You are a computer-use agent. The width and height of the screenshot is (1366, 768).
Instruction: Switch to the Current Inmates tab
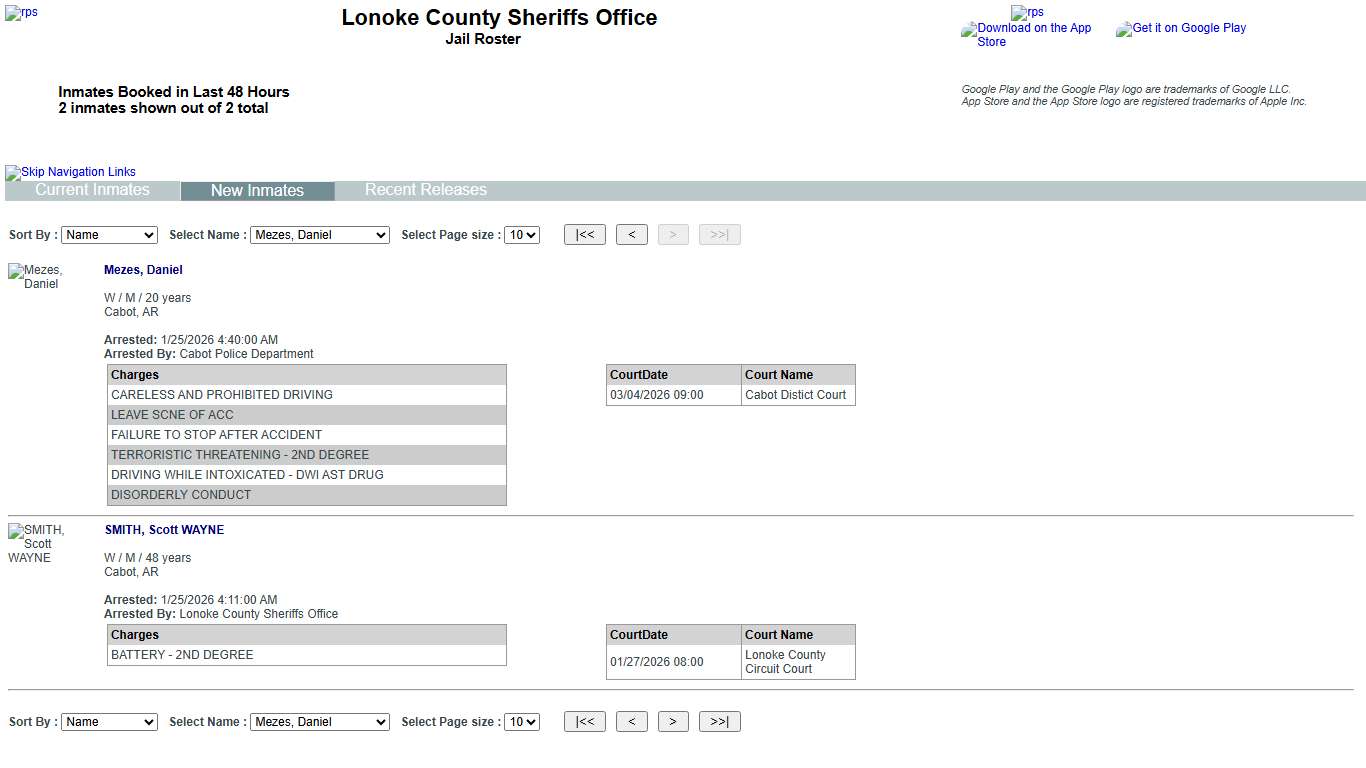click(x=92, y=190)
